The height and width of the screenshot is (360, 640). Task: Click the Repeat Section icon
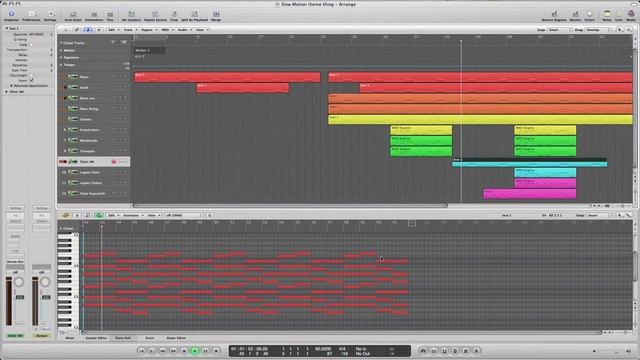(x=155, y=16)
